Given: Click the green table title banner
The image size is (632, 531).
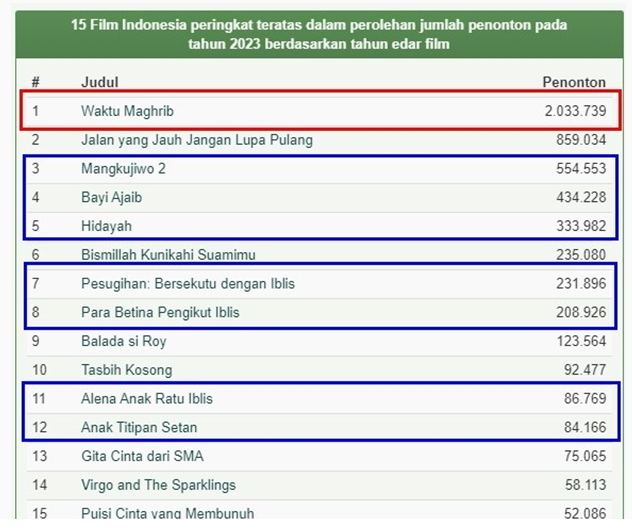Looking at the screenshot, I should (319, 34).
